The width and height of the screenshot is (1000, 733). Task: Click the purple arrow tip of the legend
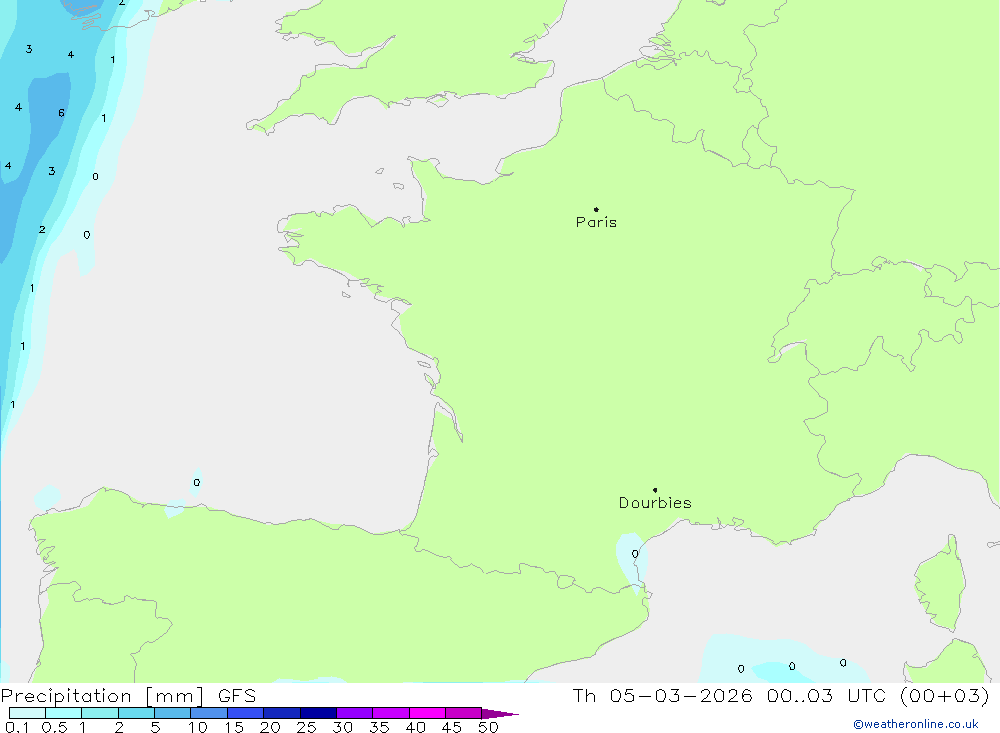point(500,713)
